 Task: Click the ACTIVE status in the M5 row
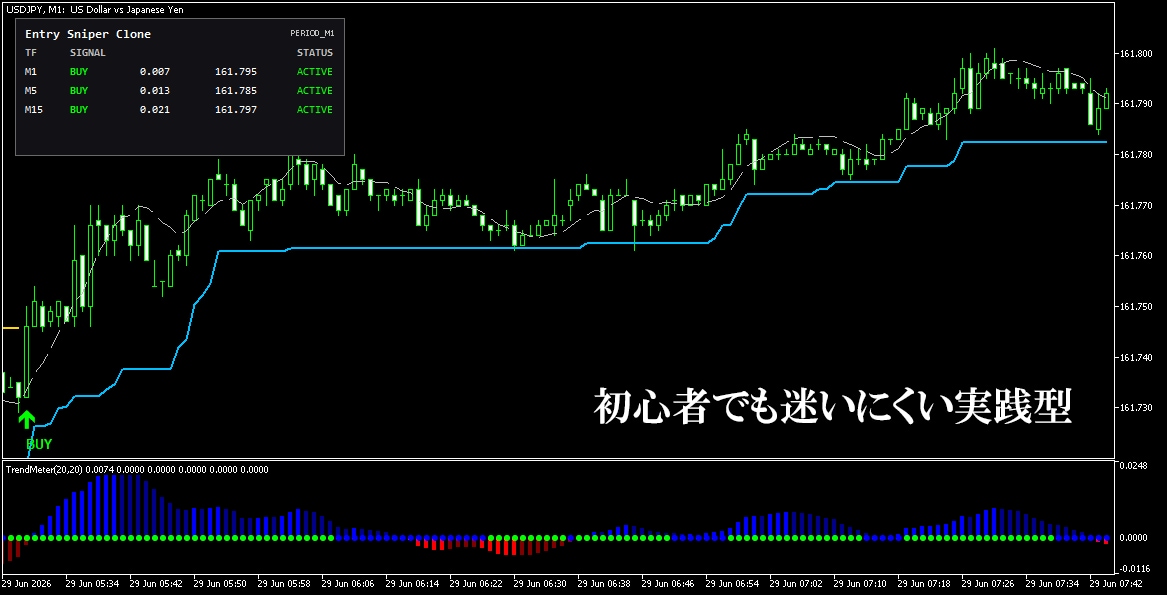(315, 90)
